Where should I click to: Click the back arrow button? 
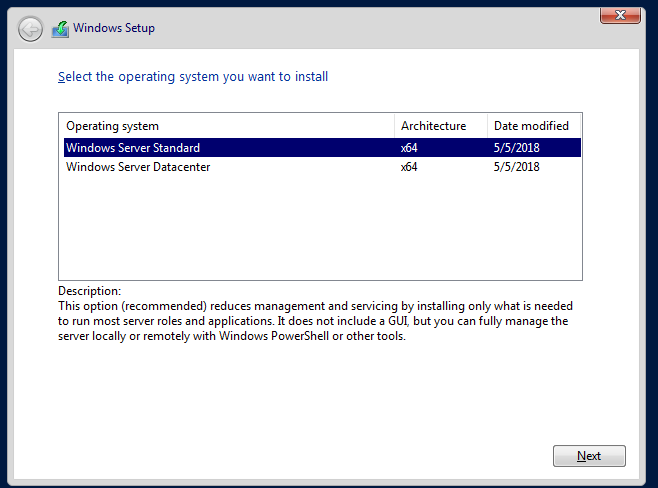(30, 29)
